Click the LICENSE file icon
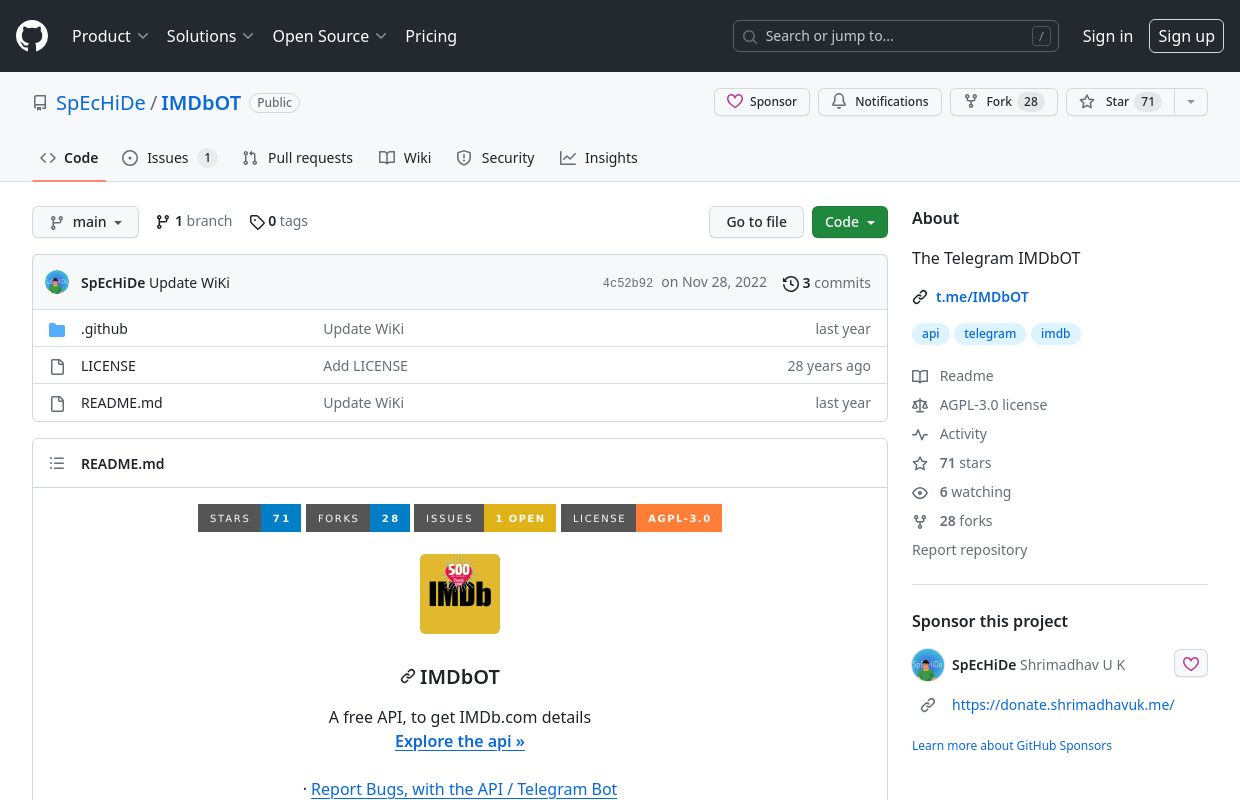This screenshot has width=1240, height=800. point(57,366)
